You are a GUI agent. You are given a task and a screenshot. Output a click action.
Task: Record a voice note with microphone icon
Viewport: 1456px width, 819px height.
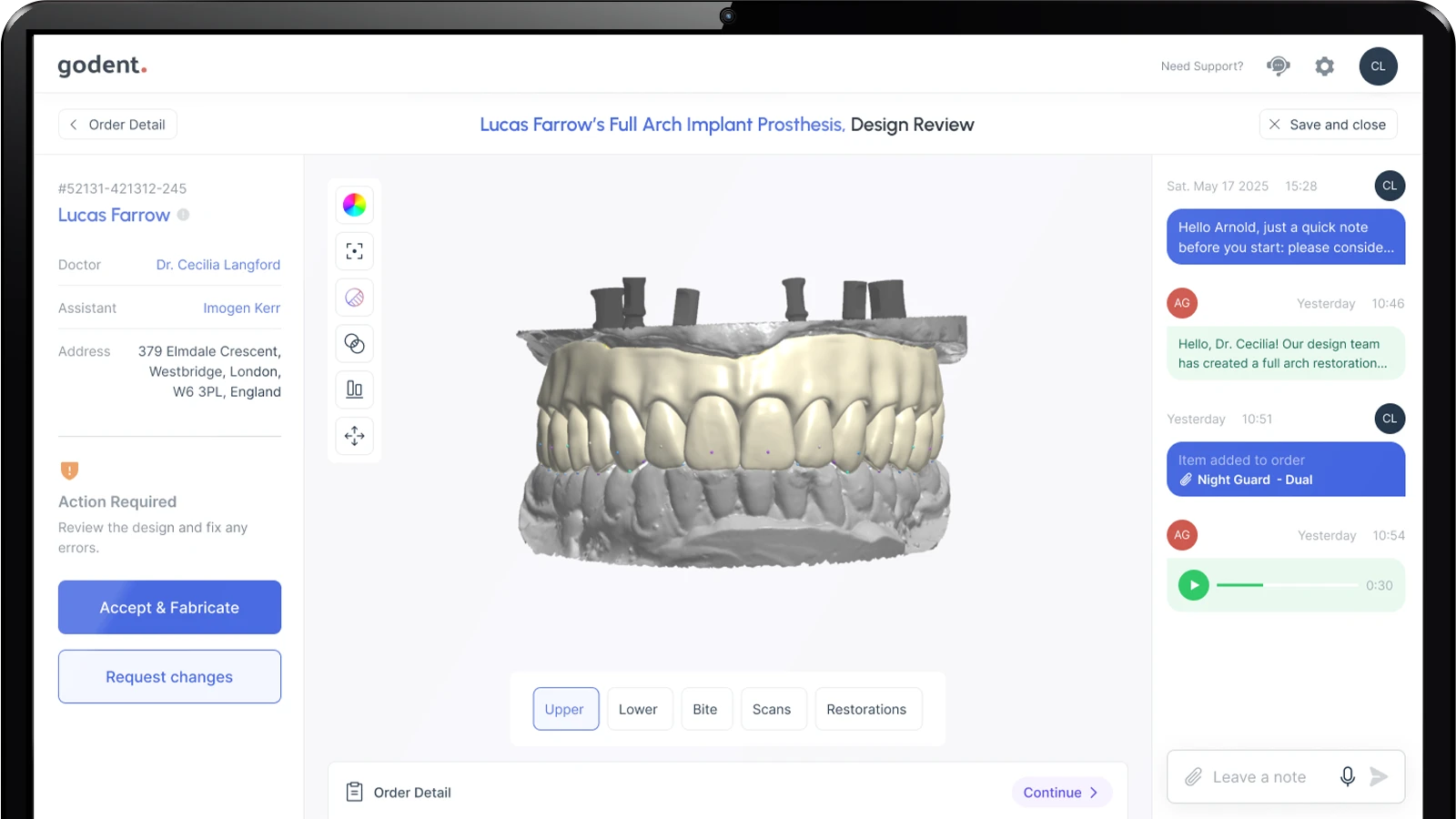coord(1348,776)
